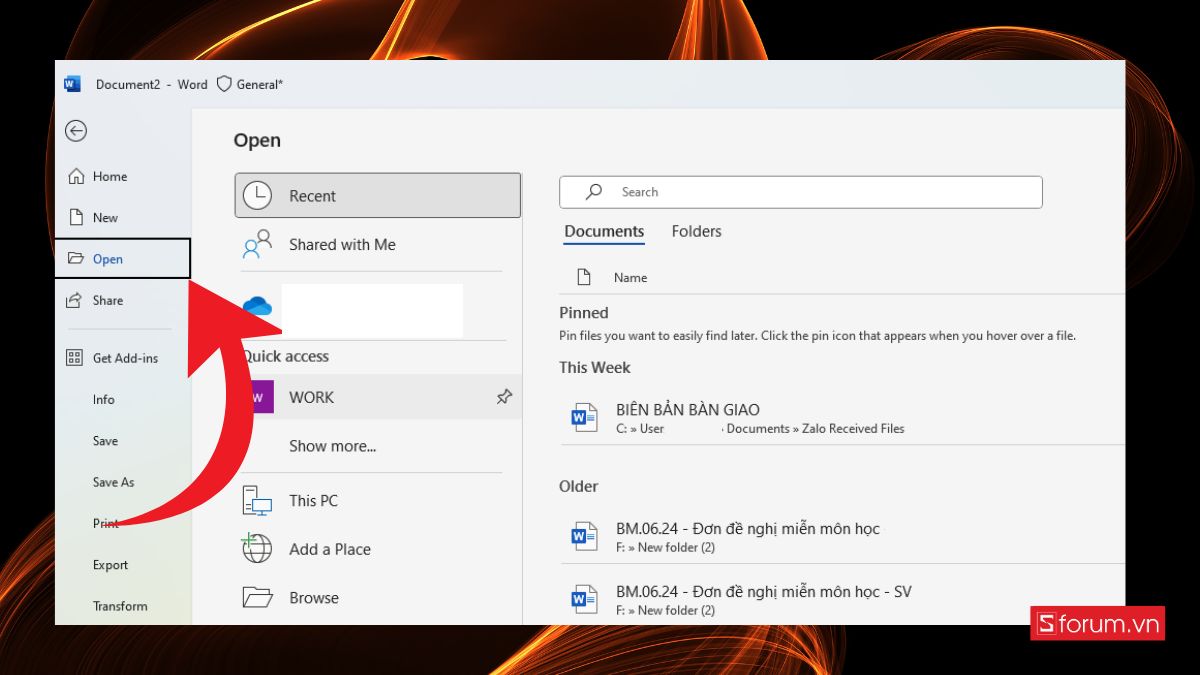Click the General sensitivity shield label
Viewport: 1200px width, 675px height.
click(250, 84)
